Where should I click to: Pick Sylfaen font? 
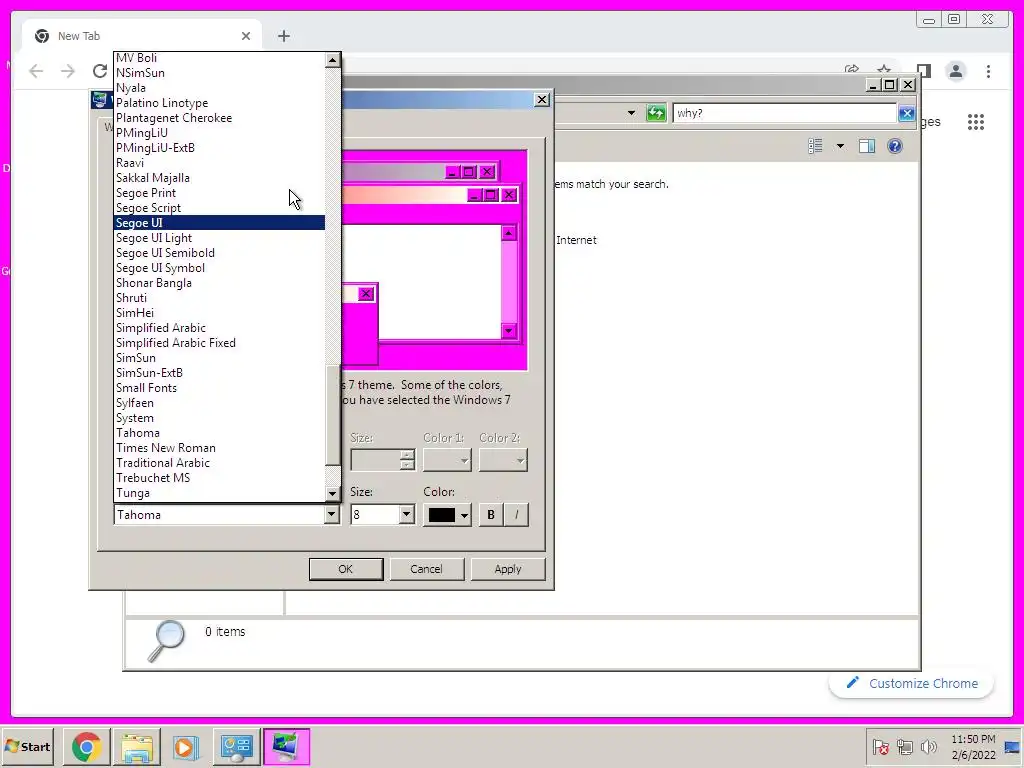point(219,403)
